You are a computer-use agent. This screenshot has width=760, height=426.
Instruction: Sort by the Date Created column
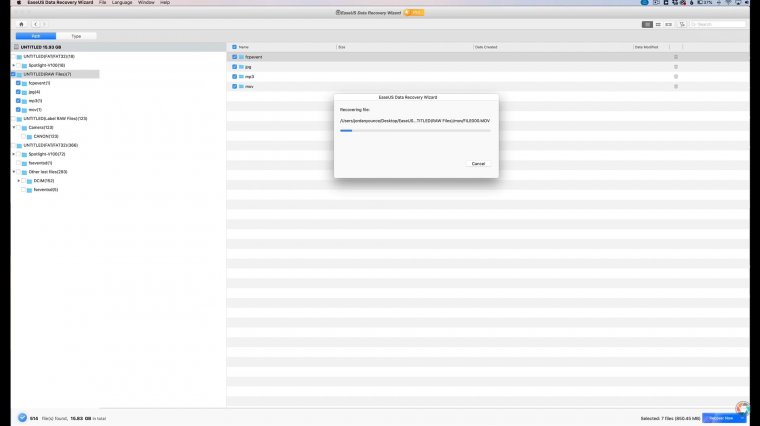[x=486, y=47]
